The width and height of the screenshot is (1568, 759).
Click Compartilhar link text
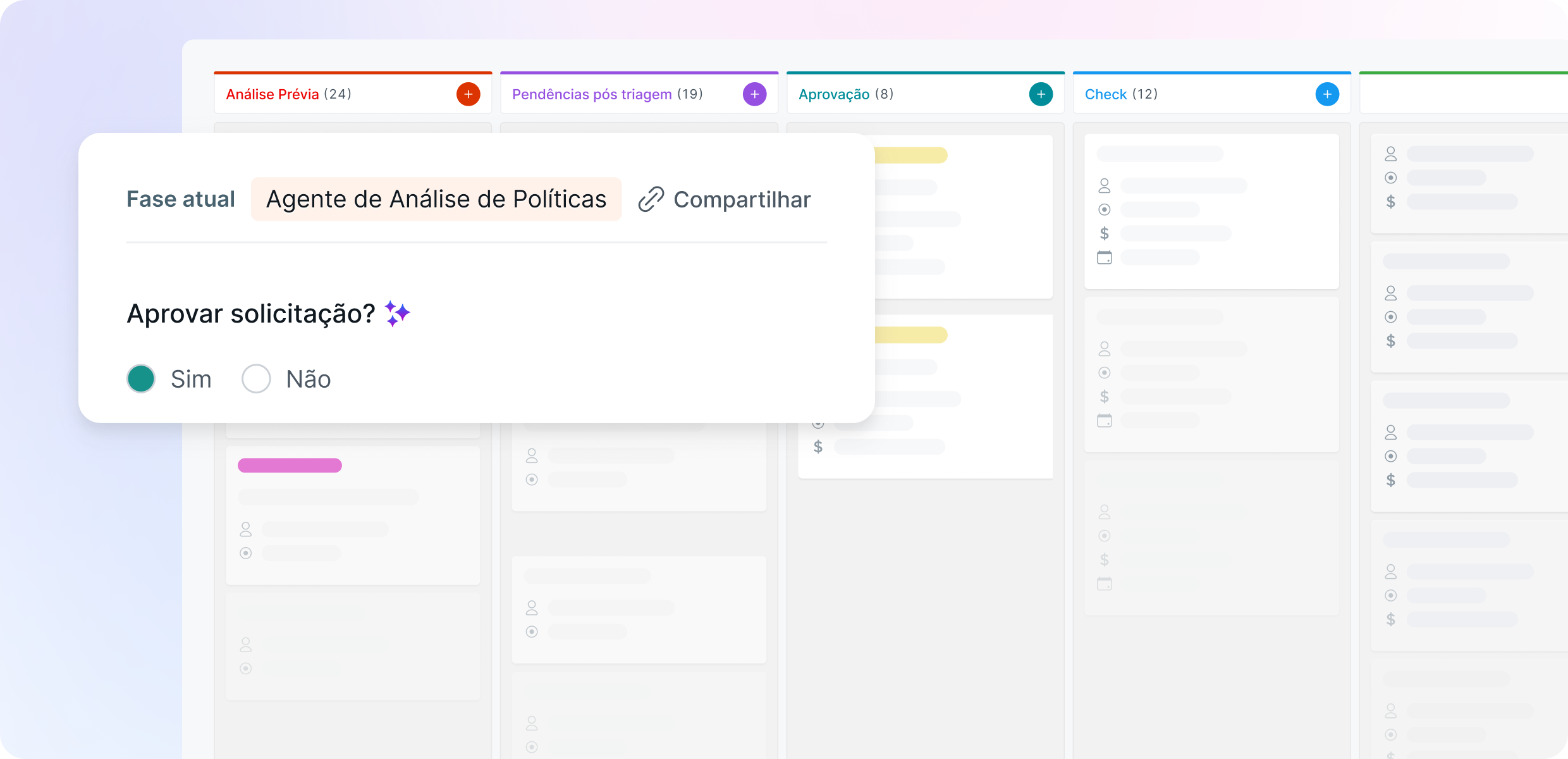coord(742,199)
